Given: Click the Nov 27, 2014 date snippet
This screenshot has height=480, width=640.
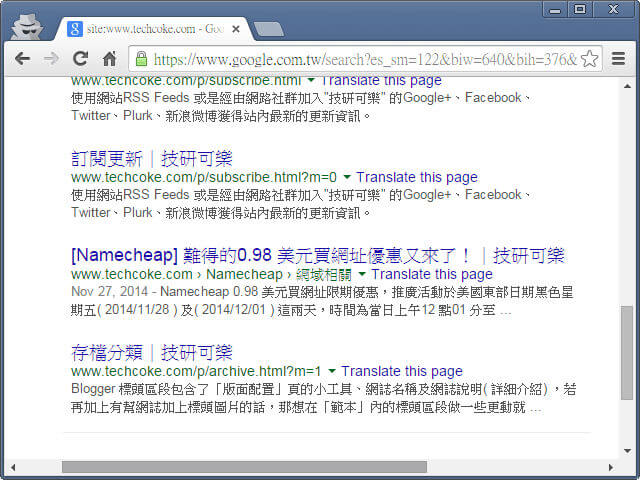Looking at the screenshot, I should click(x=109, y=291).
